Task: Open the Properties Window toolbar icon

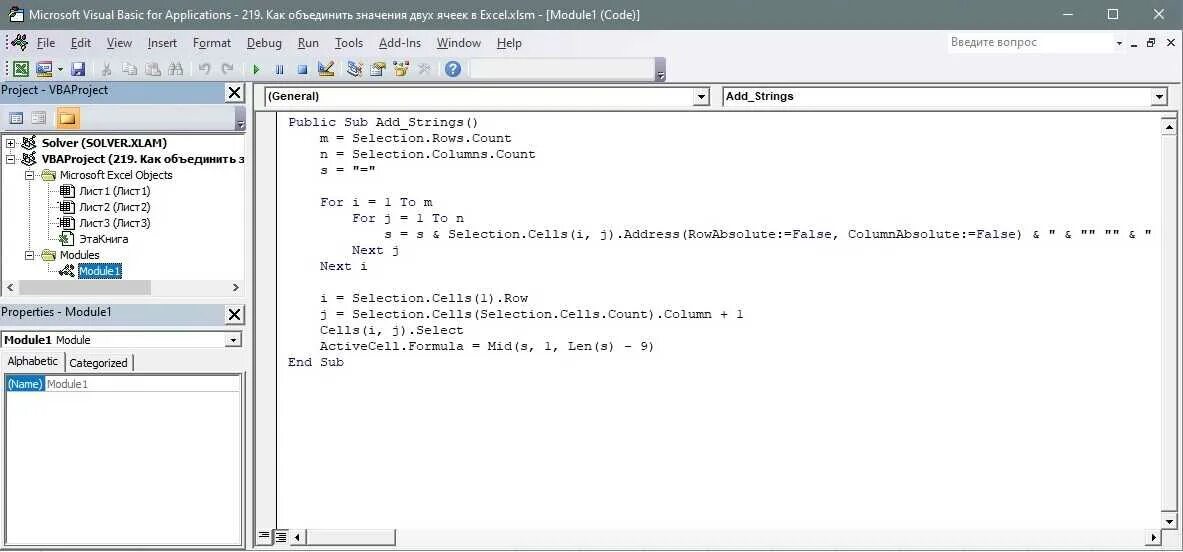Action: point(378,69)
